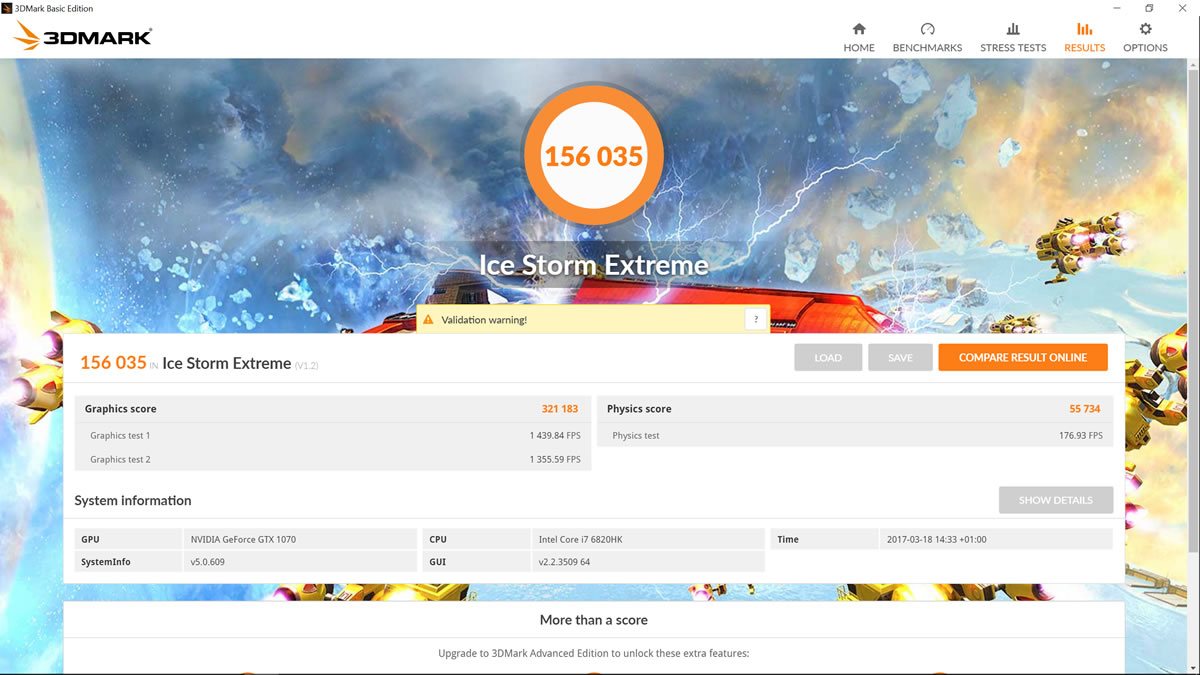The image size is (1200, 675).
Task: Click the SAVE button
Action: click(x=900, y=357)
